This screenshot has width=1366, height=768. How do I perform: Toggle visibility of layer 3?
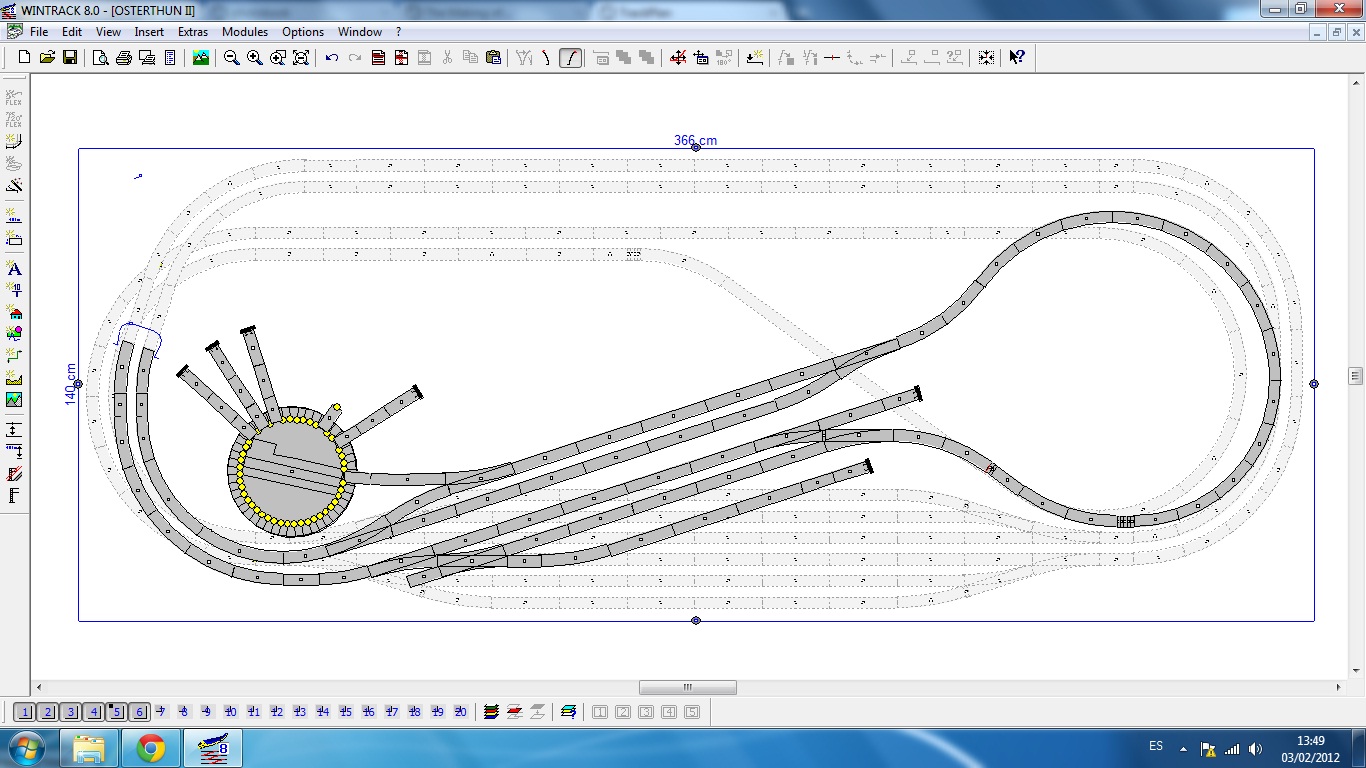pyautogui.click(x=70, y=712)
